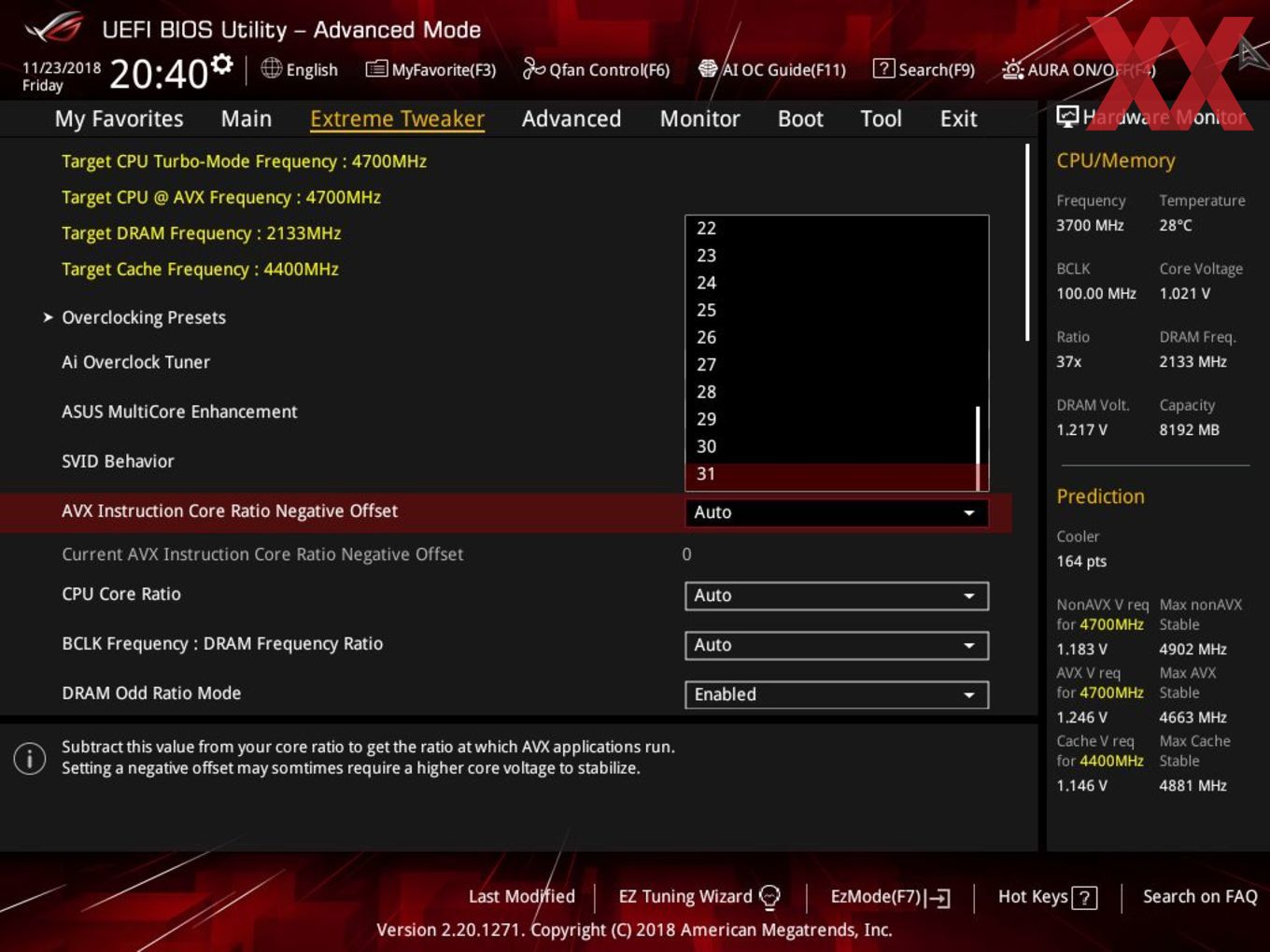This screenshot has height=952, width=1270.
Task: Click the Search(F9) question mark icon
Action: 883,69
